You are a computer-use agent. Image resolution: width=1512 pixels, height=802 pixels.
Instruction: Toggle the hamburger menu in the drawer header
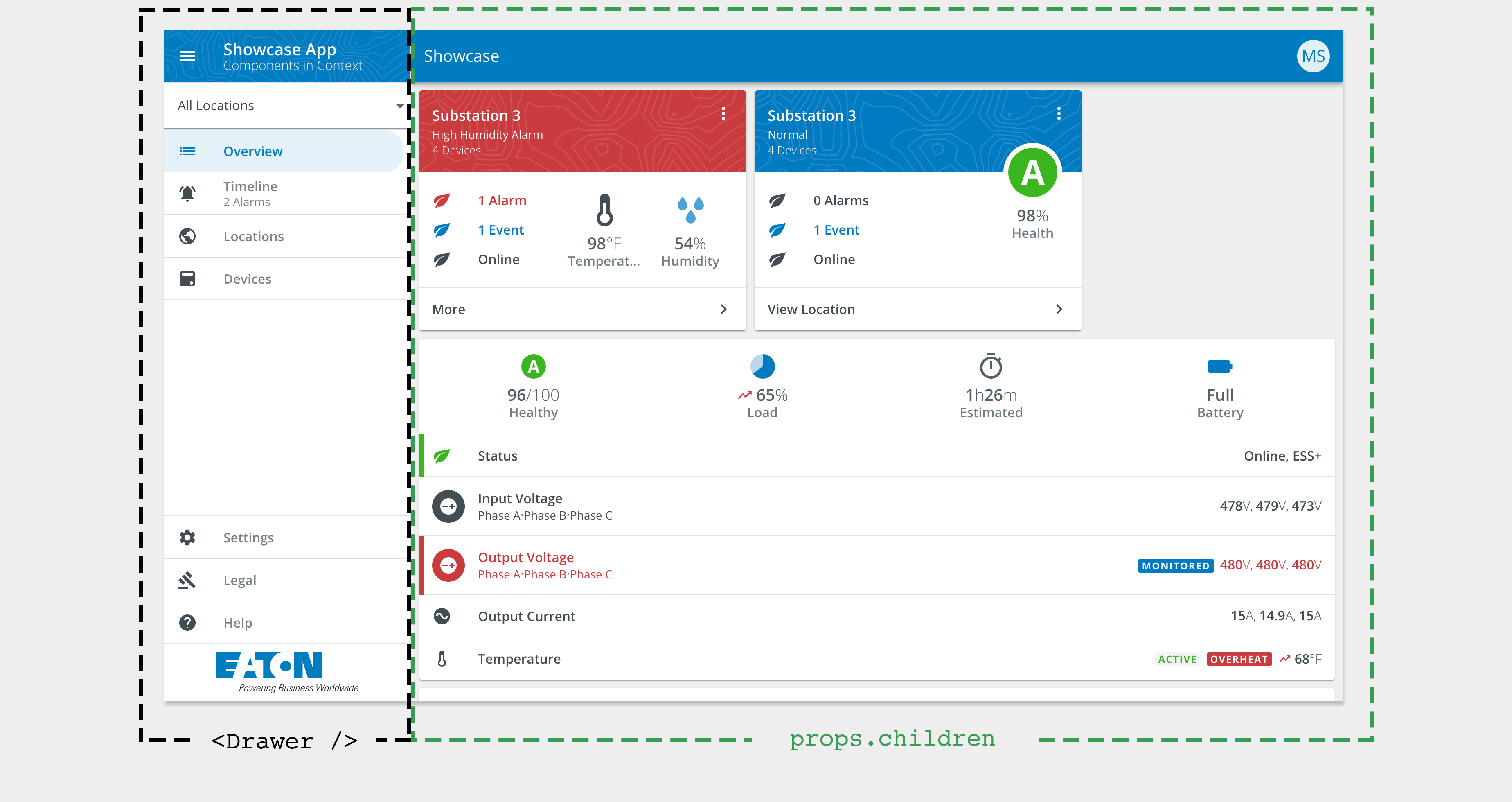pyautogui.click(x=187, y=56)
